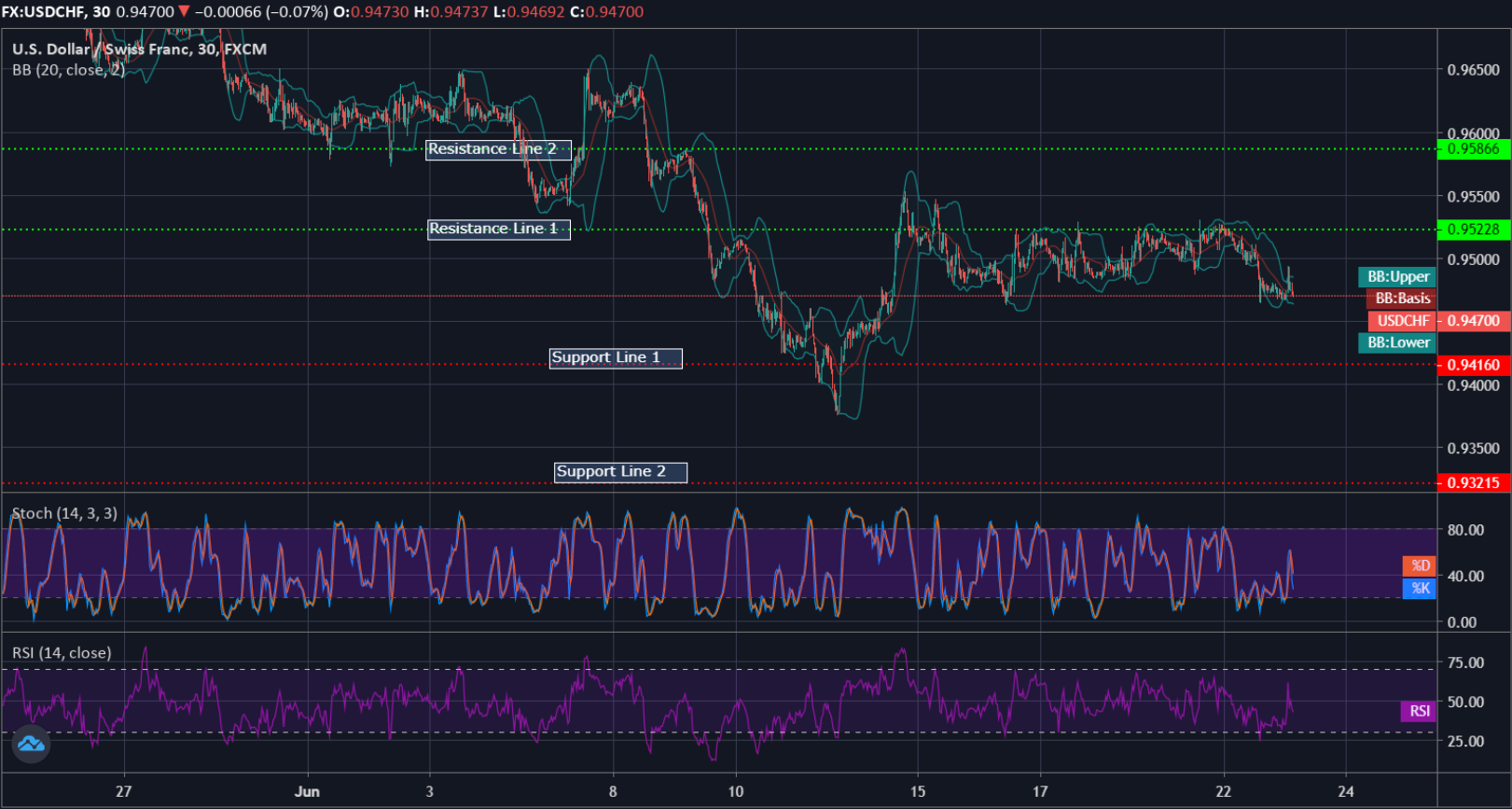Viewport: 1512px width, 809px height.
Task: Click the 25.00 RSI axis label
Action: click(1465, 742)
